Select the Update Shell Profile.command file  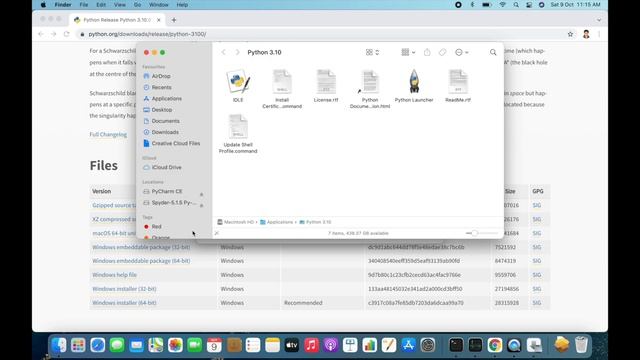[238, 127]
